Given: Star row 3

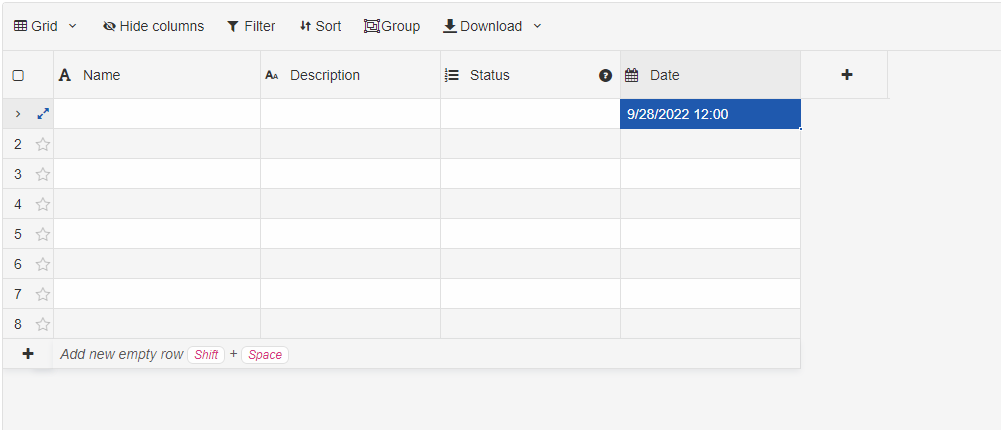Looking at the screenshot, I should coord(43,174).
